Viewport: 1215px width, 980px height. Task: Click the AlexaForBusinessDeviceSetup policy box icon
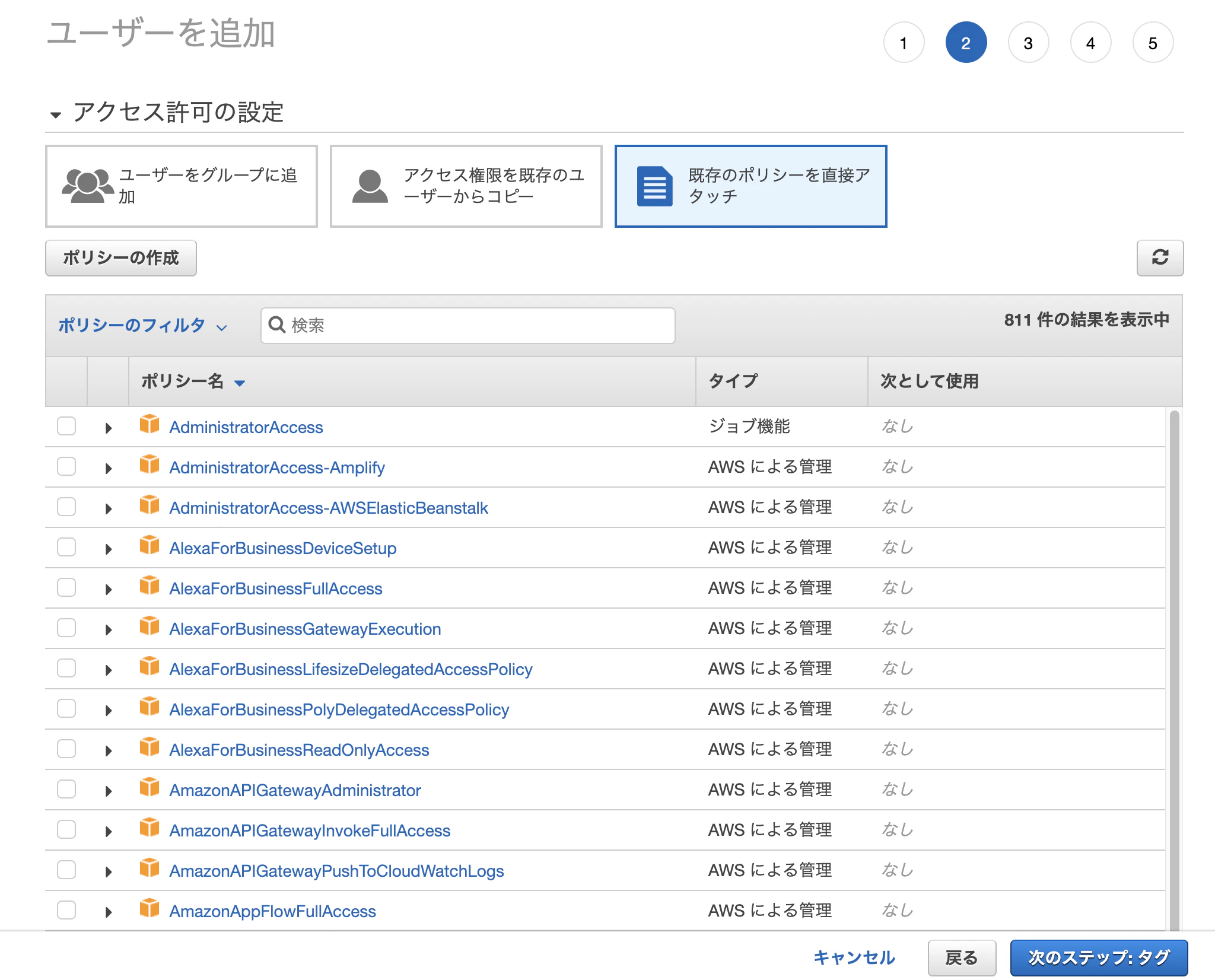coord(150,546)
